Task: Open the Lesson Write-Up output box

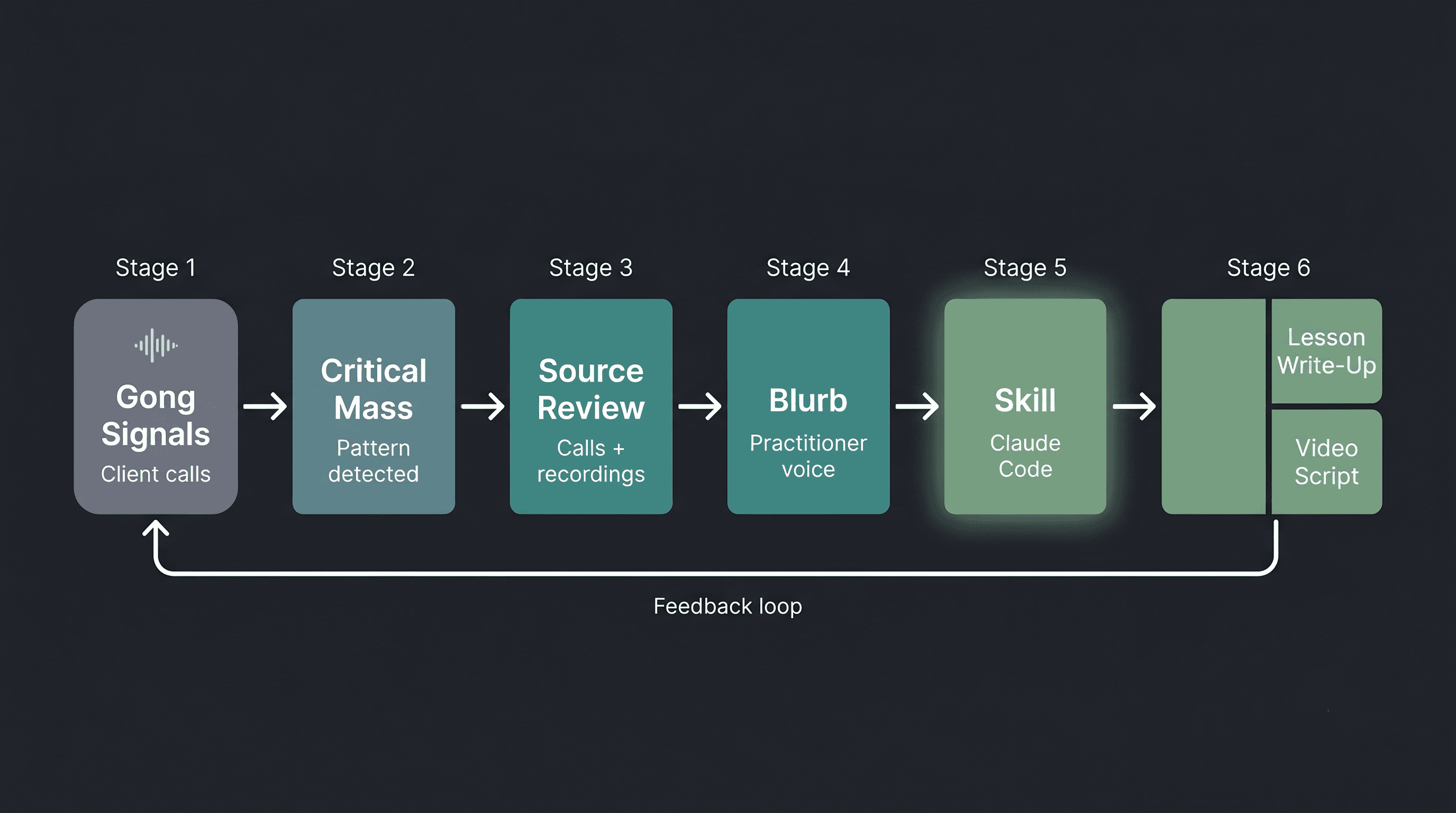Action: click(x=1326, y=351)
